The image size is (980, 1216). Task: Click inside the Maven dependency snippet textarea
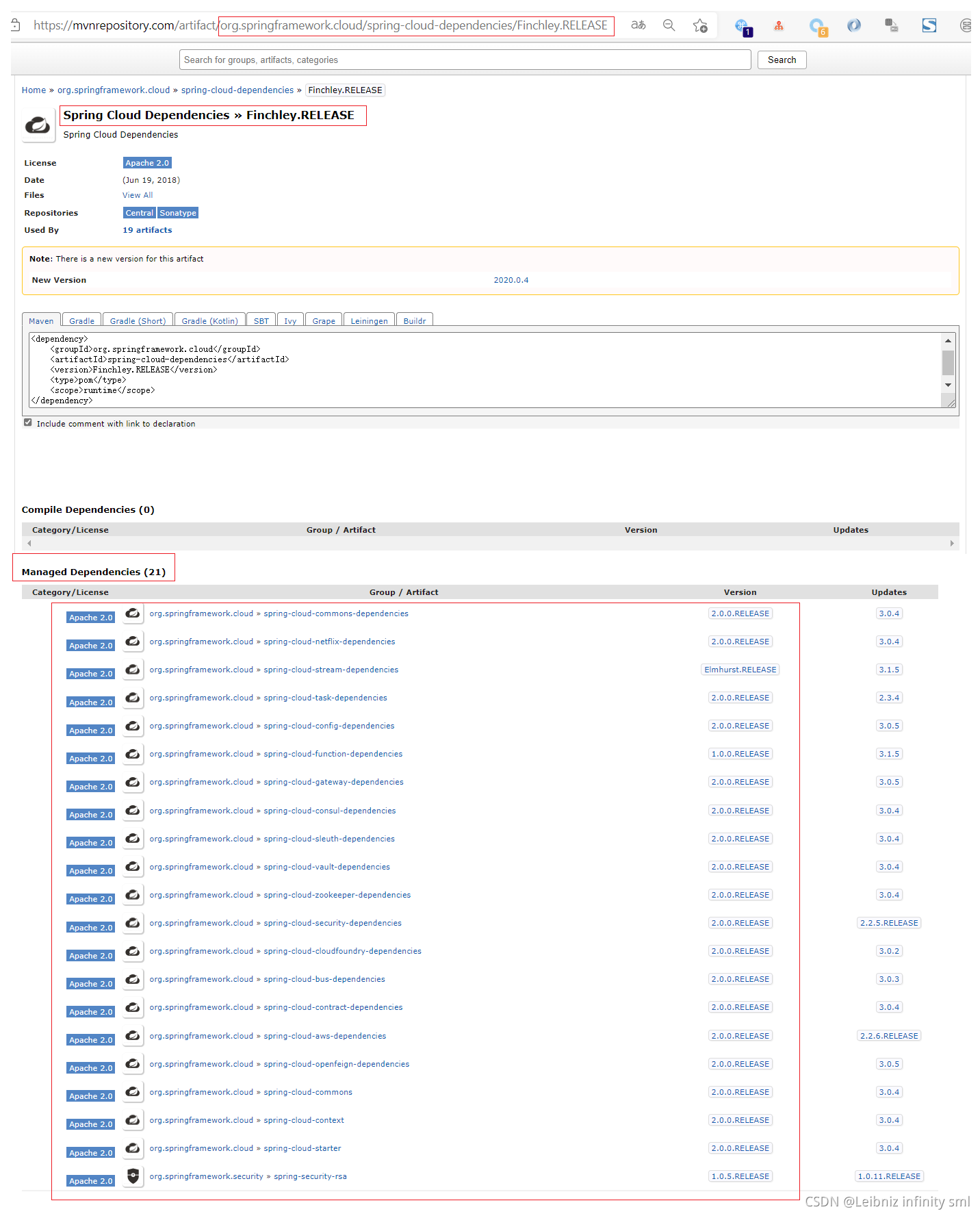486,370
